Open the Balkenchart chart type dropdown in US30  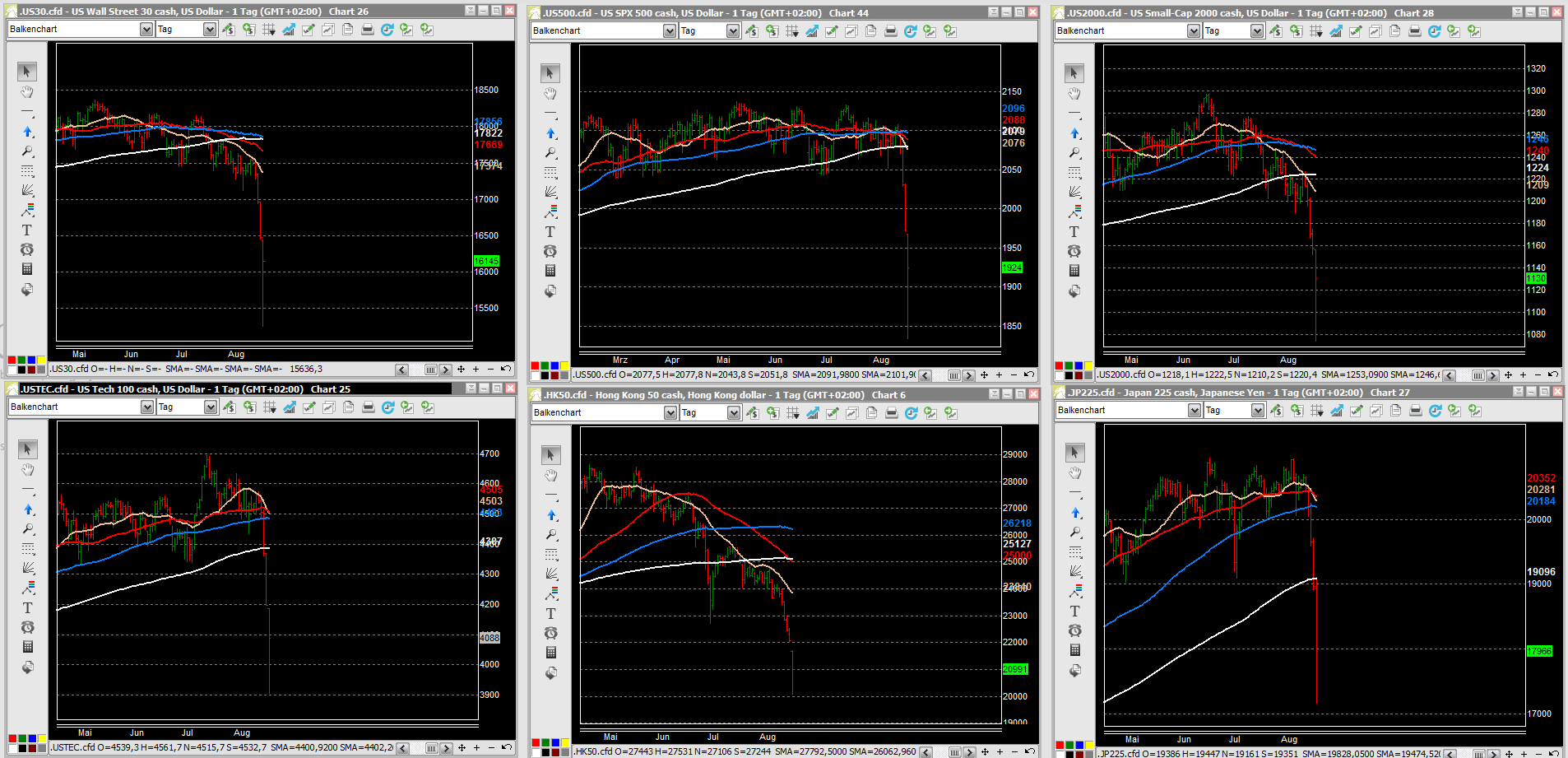tap(146, 30)
